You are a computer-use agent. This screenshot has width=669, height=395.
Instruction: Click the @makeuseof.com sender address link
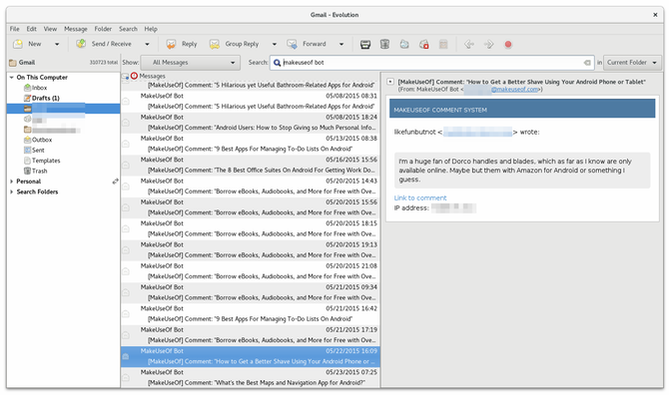click(x=515, y=89)
